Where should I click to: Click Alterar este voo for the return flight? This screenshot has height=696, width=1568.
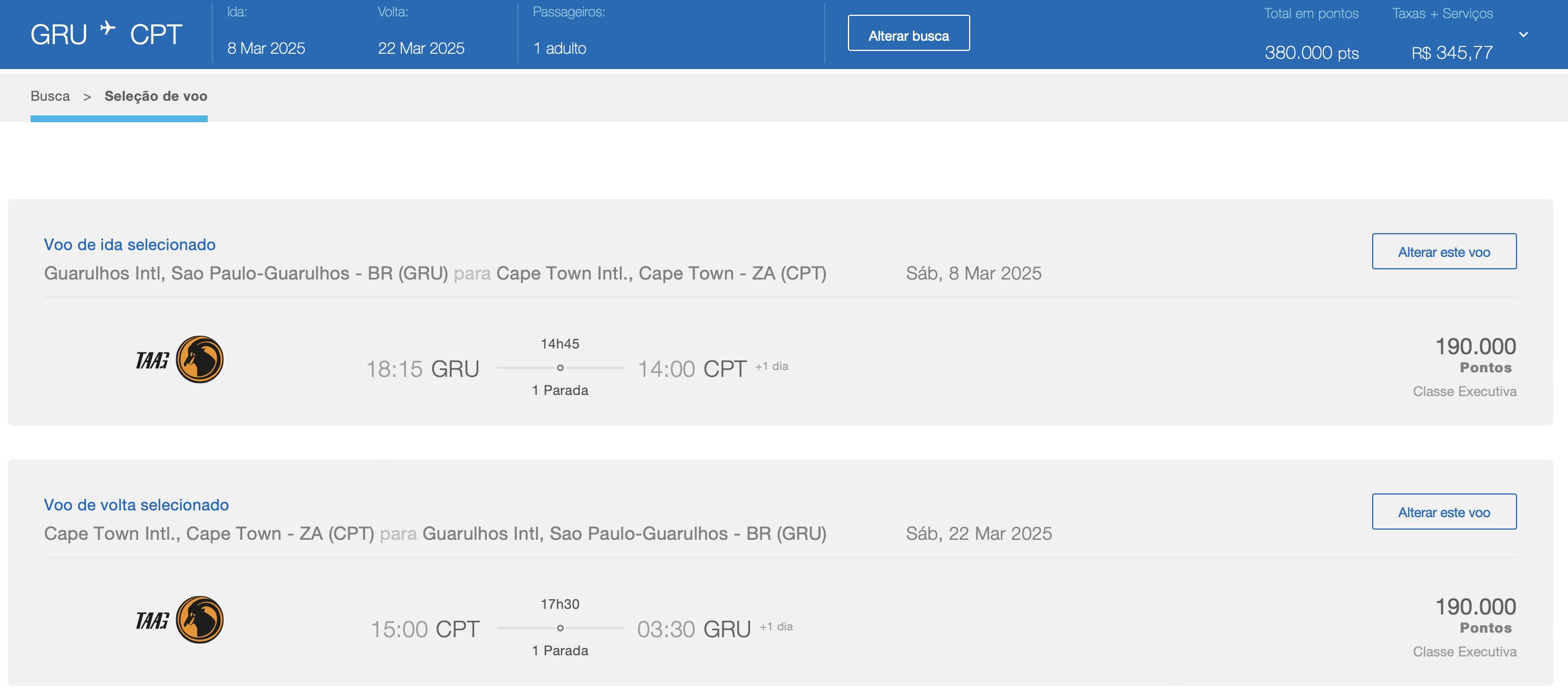1444,512
